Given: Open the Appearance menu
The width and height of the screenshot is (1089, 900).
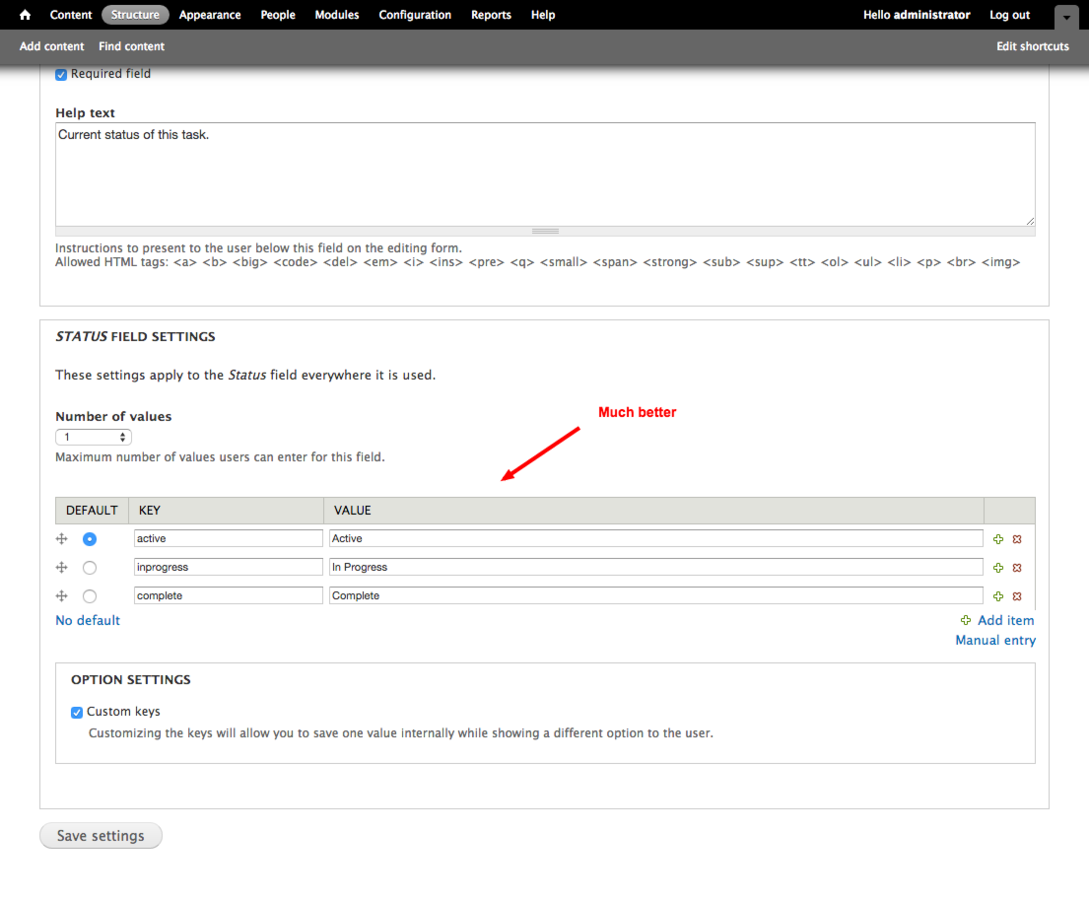Looking at the screenshot, I should (210, 15).
